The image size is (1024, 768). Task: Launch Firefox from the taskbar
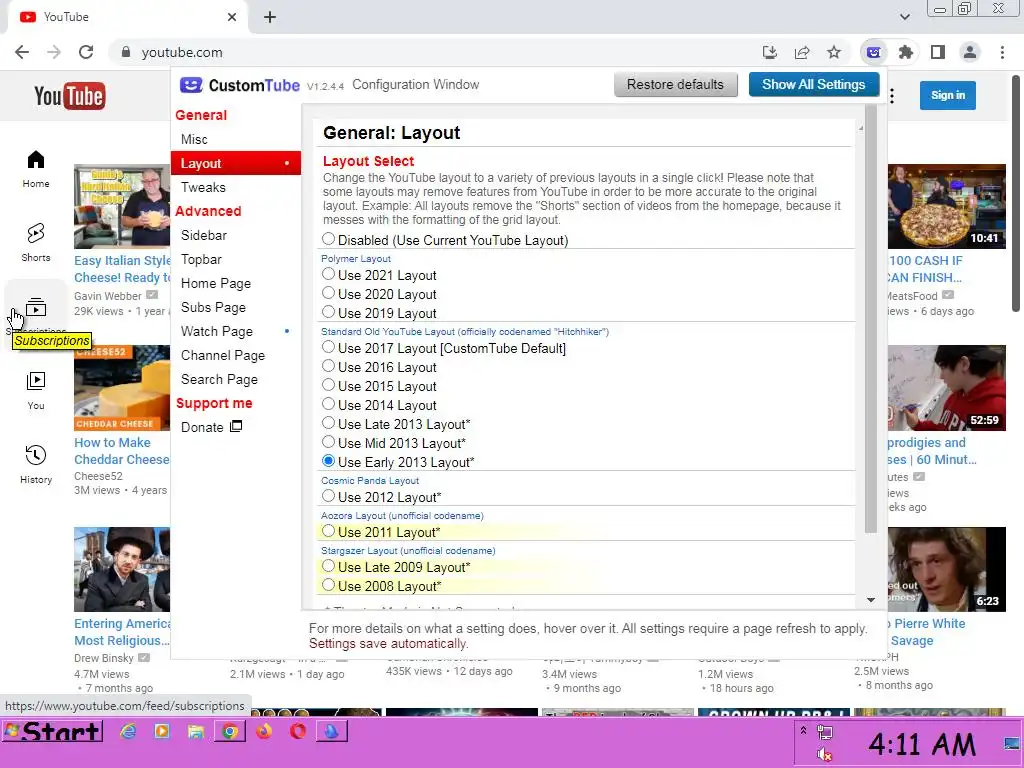pyautogui.click(x=264, y=731)
